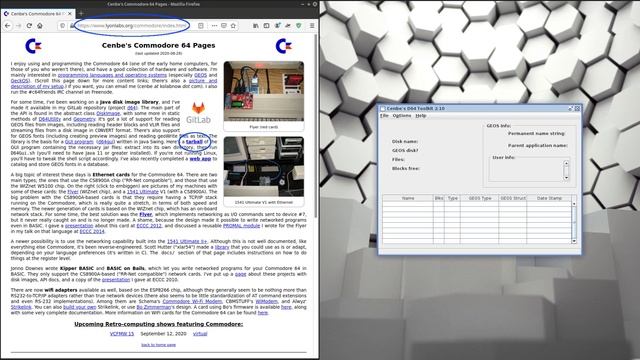Click the GEOS Struct column header

(x=513, y=198)
